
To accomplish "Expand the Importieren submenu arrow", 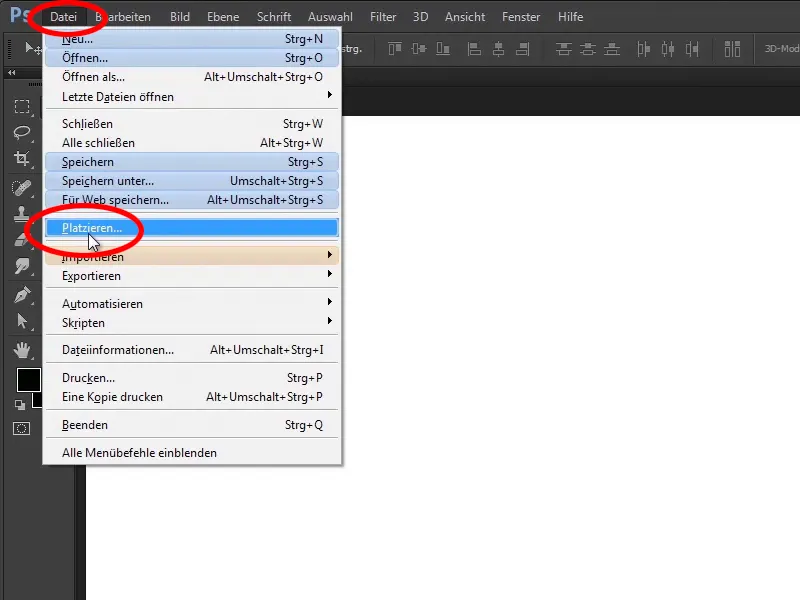I will [330, 254].
